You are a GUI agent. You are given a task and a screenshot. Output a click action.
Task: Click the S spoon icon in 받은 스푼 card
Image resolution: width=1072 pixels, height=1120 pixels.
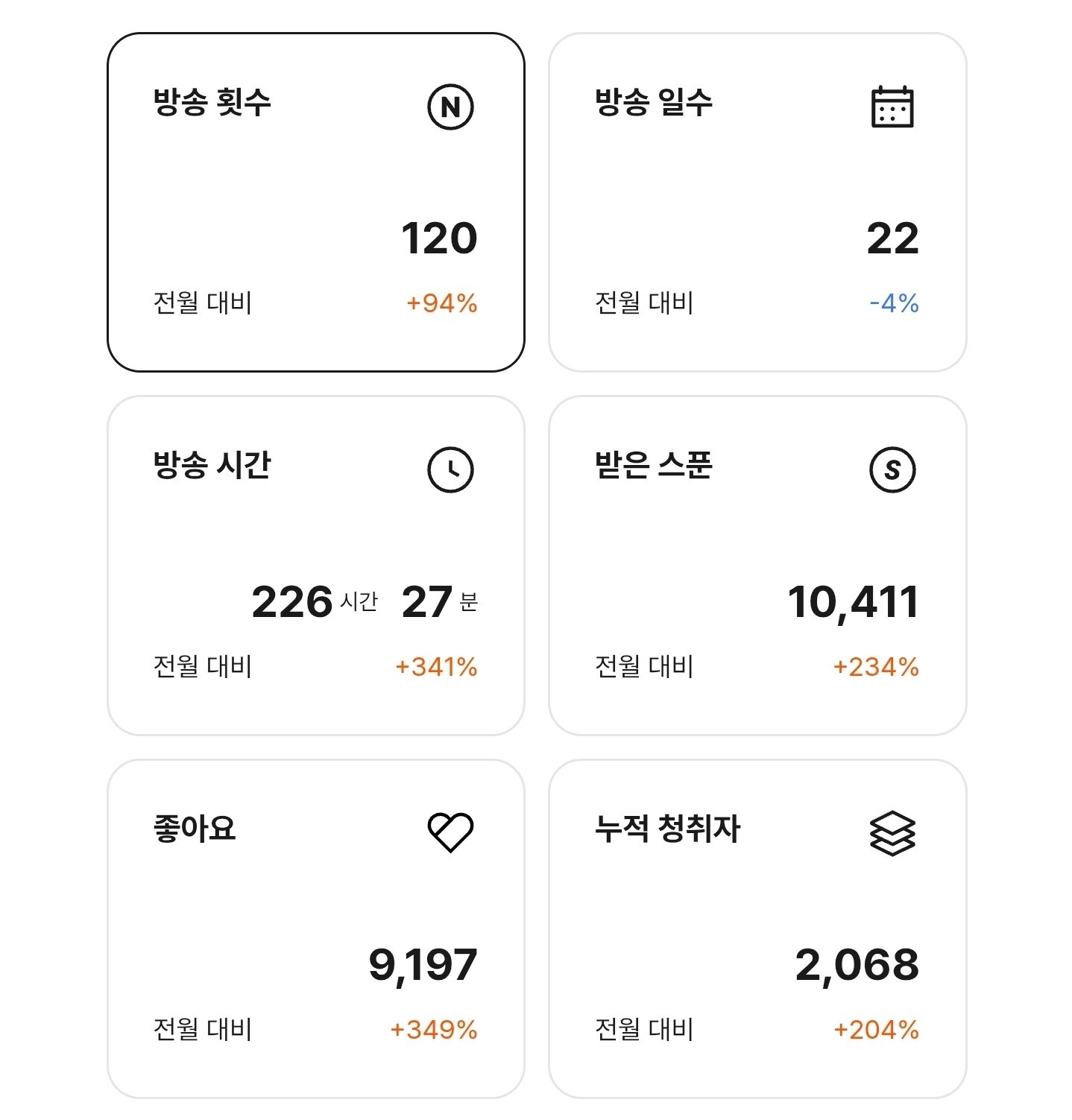click(x=892, y=469)
